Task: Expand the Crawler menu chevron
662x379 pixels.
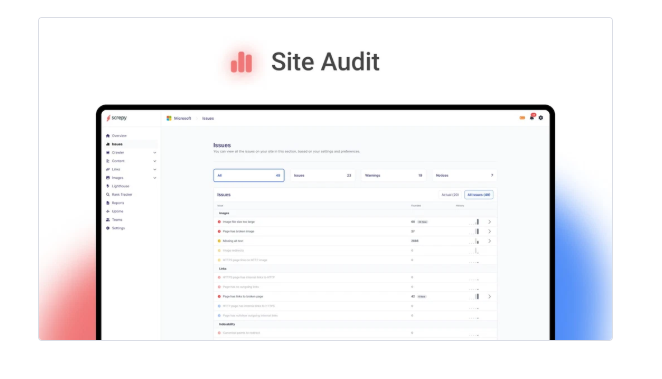Action: tap(155, 153)
